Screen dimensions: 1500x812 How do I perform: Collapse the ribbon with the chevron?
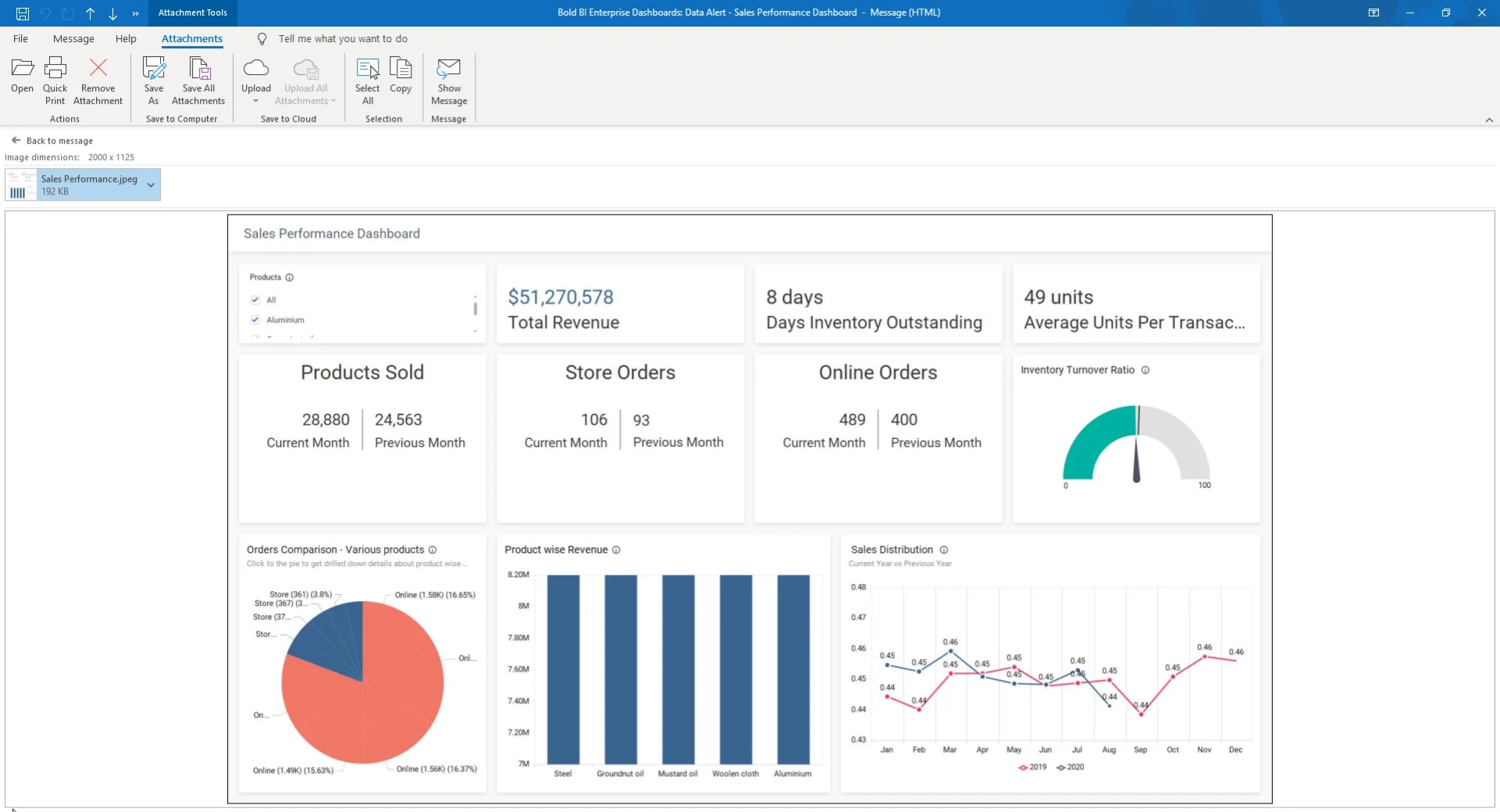click(1490, 120)
